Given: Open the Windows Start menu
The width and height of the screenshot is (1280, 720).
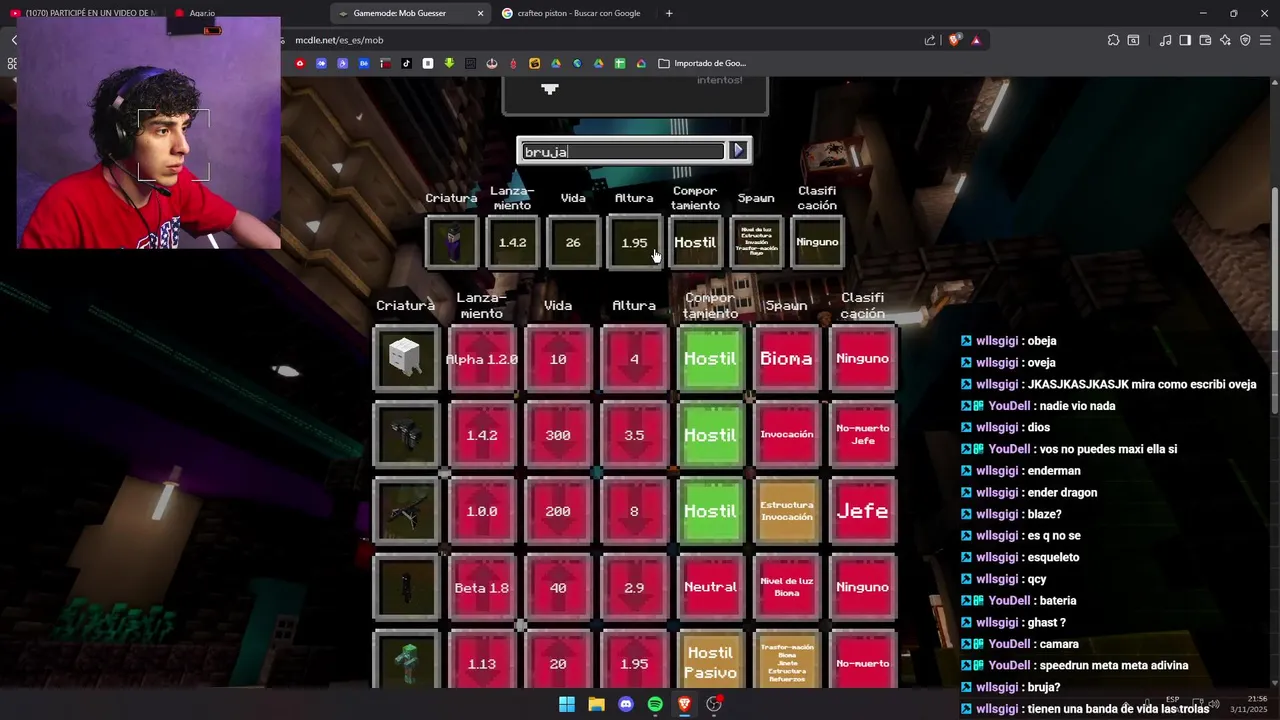Looking at the screenshot, I should pos(567,704).
